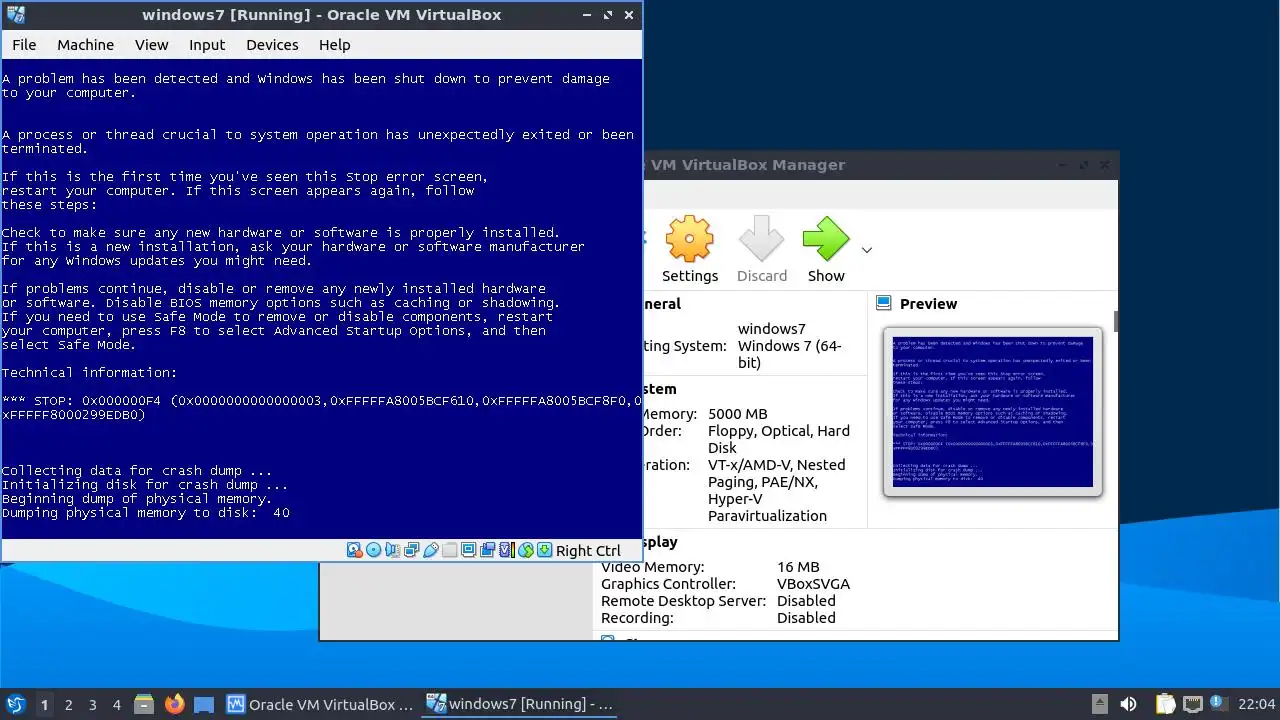Viewport: 1280px width, 720px height.
Task: Click the network adapters status icon
Action: point(411,550)
